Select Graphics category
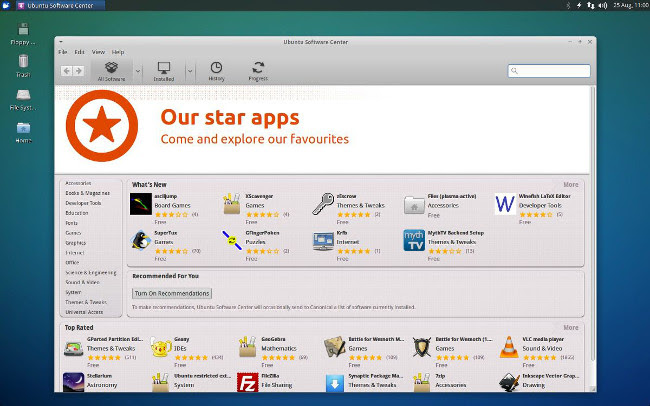Image resolution: width=650 pixels, height=406 pixels. pyautogui.click(x=75, y=243)
